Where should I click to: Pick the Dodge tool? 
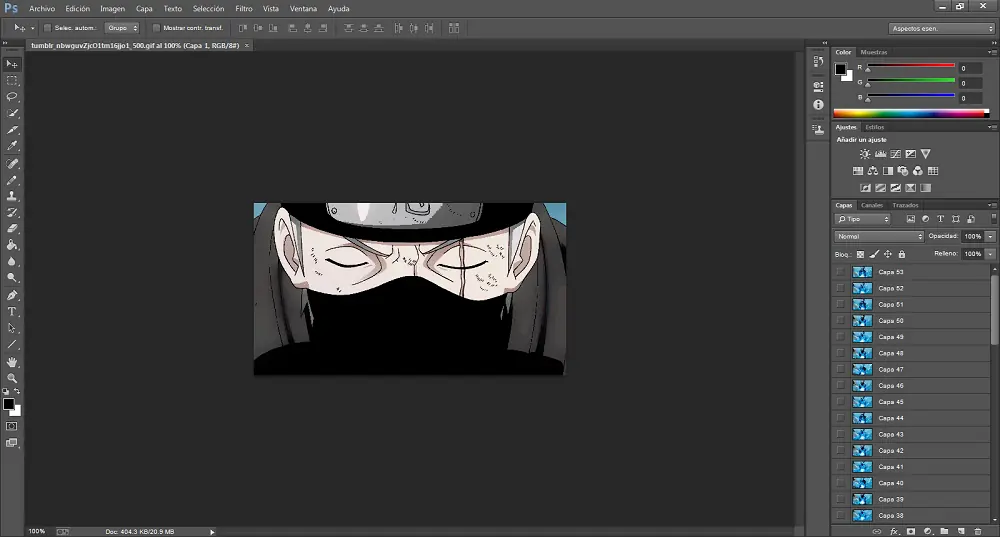click(12, 277)
